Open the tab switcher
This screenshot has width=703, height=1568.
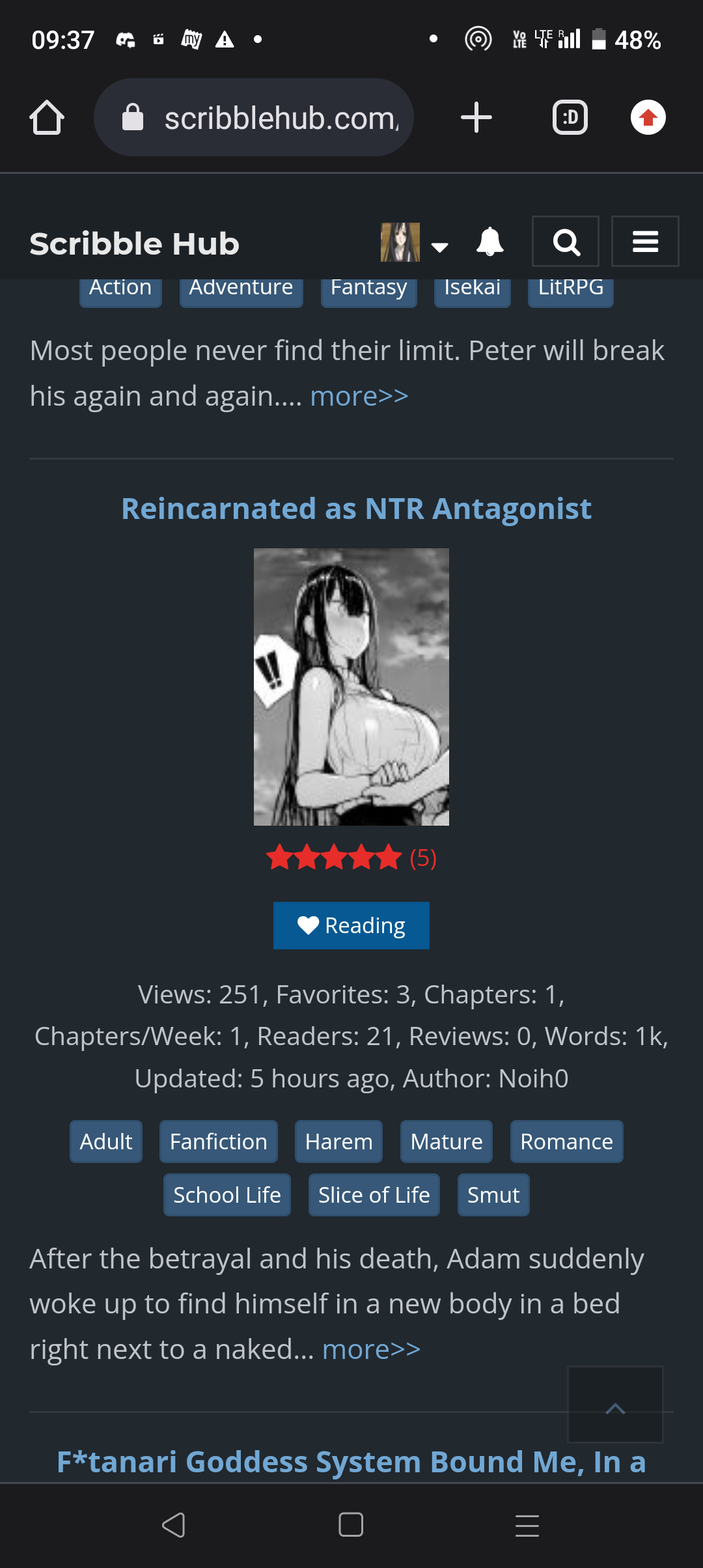coord(570,118)
